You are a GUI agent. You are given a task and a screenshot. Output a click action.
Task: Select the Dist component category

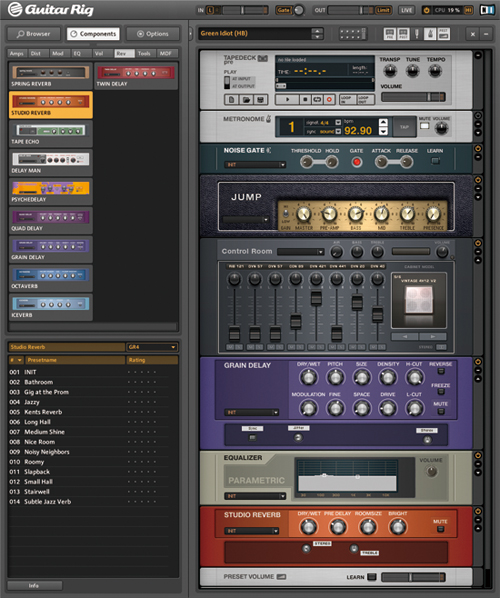[x=37, y=53]
